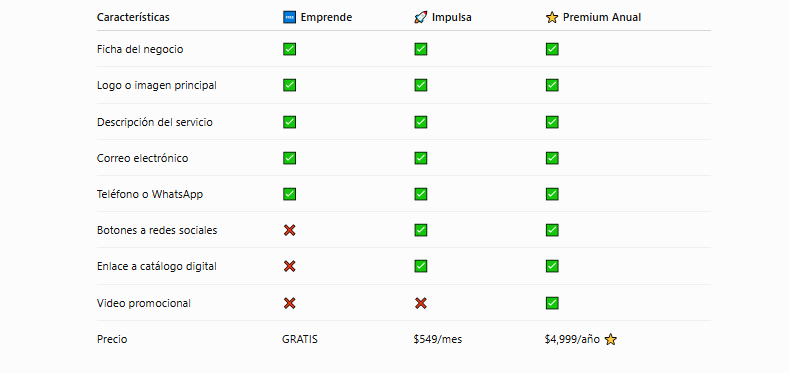The width and height of the screenshot is (789, 373).
Task: Click Video promocional checkmark under Premium Anual
Action: (x=552, y=304)
